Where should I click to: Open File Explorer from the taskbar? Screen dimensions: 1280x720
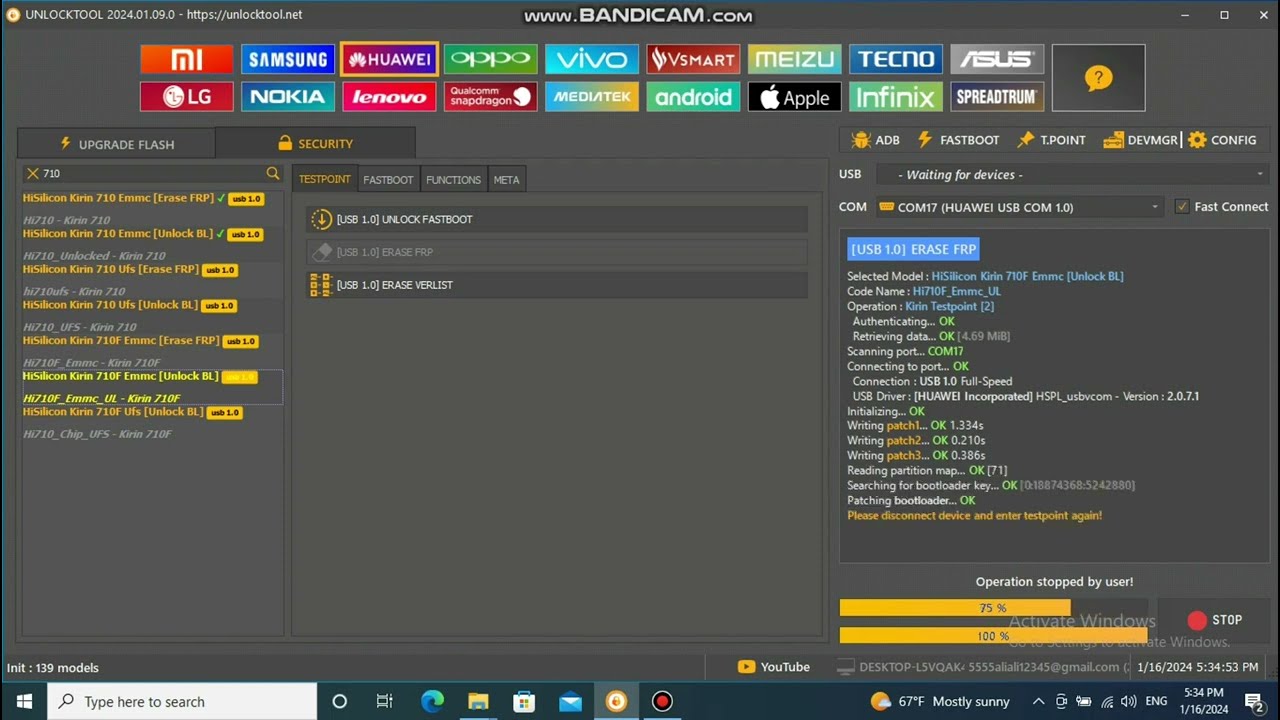pyautogui.click(x=478, y=701)
